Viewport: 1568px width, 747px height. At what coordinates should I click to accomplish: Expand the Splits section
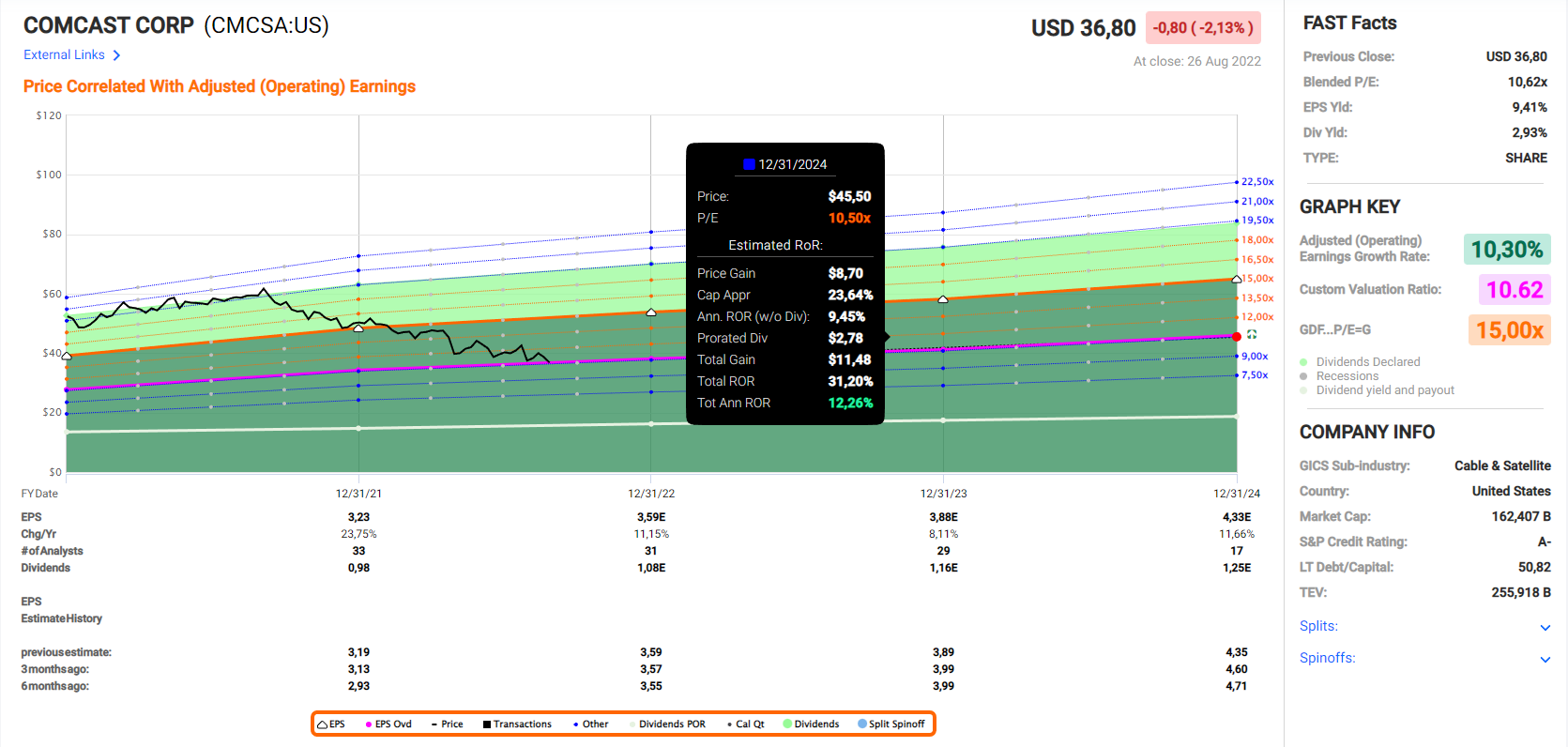coord(1545,627)
